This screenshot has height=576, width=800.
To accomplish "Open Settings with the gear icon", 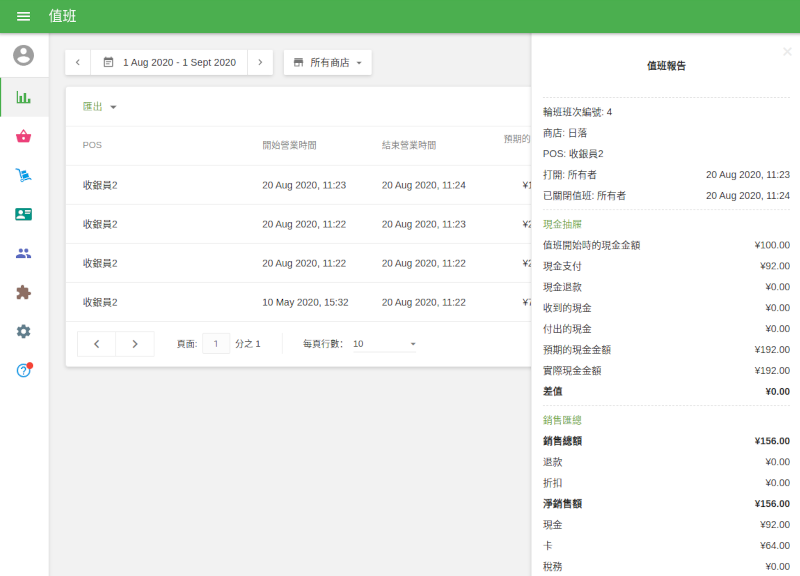I will coord(24,331).
